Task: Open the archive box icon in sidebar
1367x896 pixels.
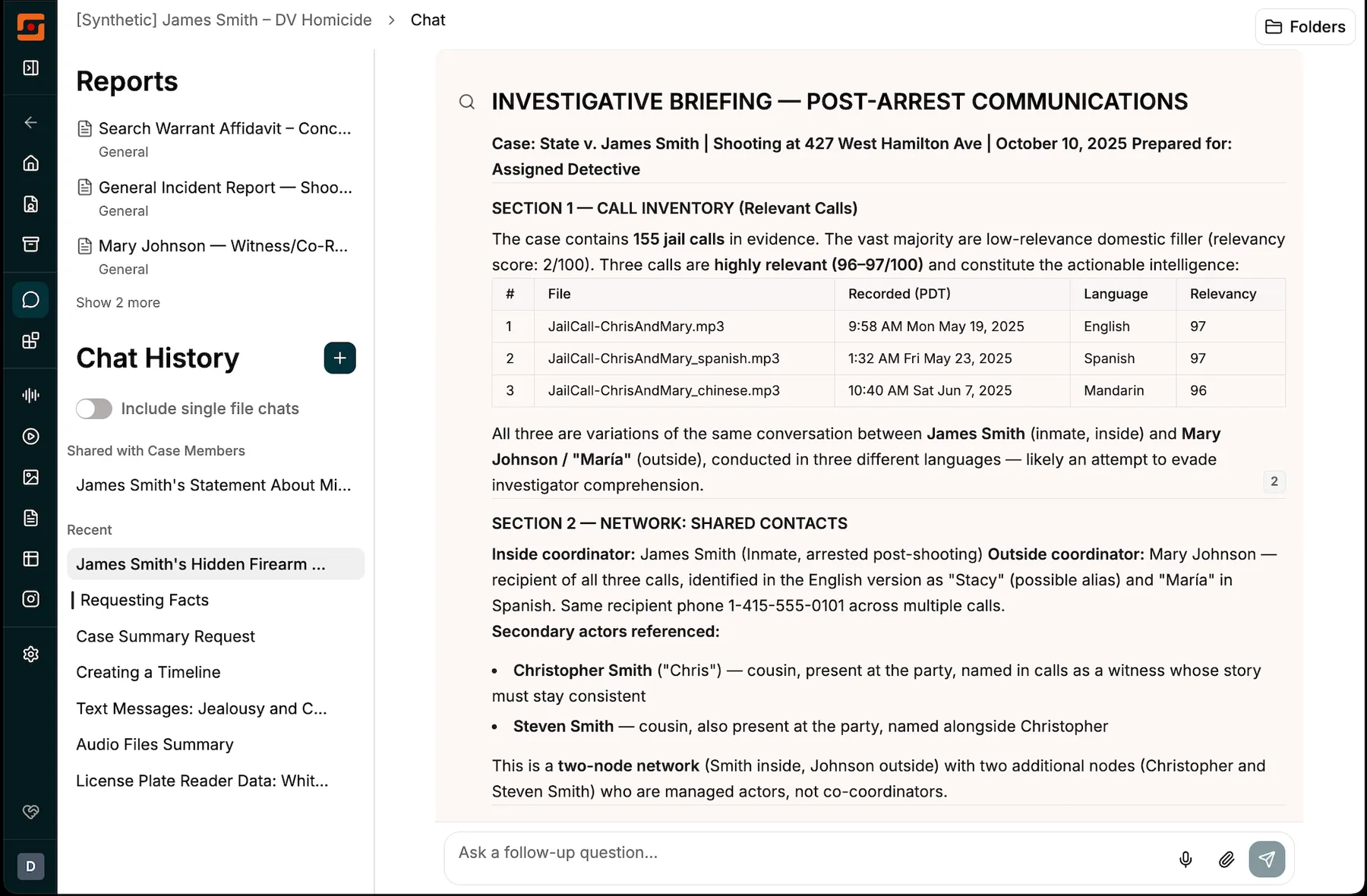Action: click(x=30, y=245)
